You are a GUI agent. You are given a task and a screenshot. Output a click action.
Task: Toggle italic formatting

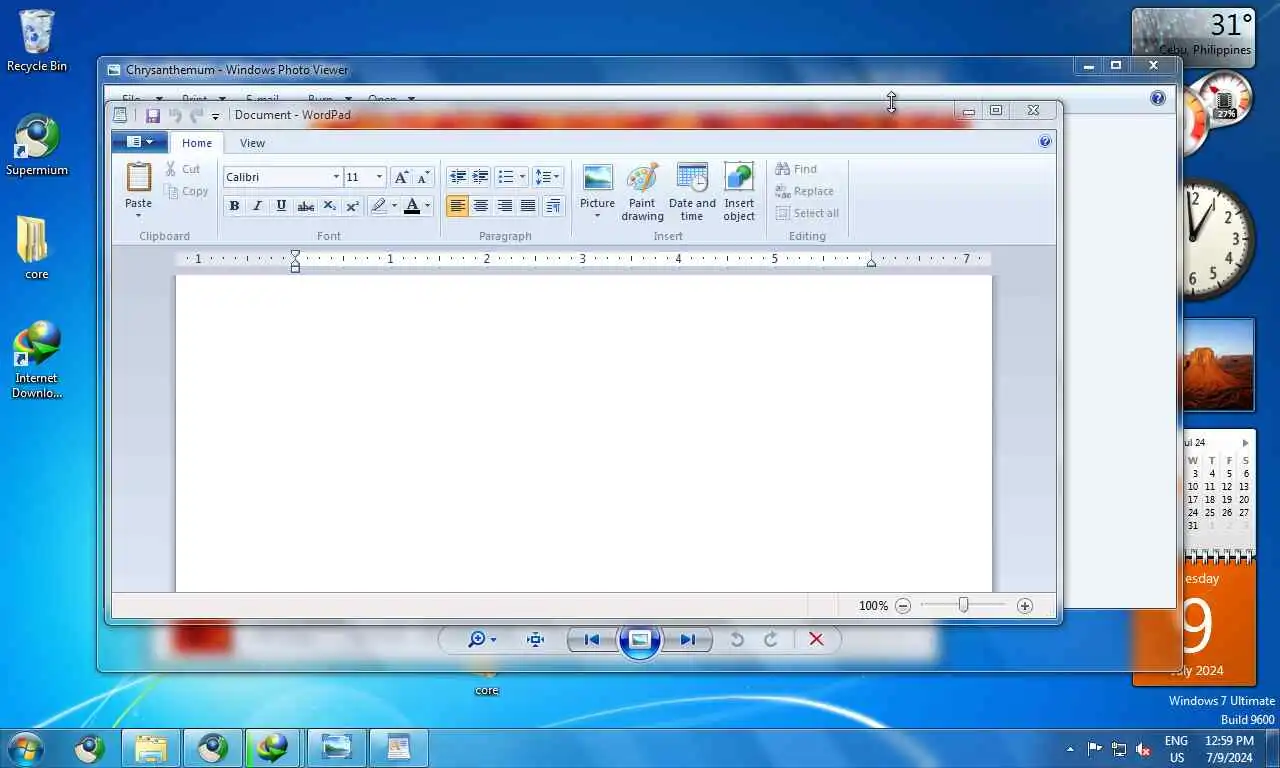[x=257, y=206]
